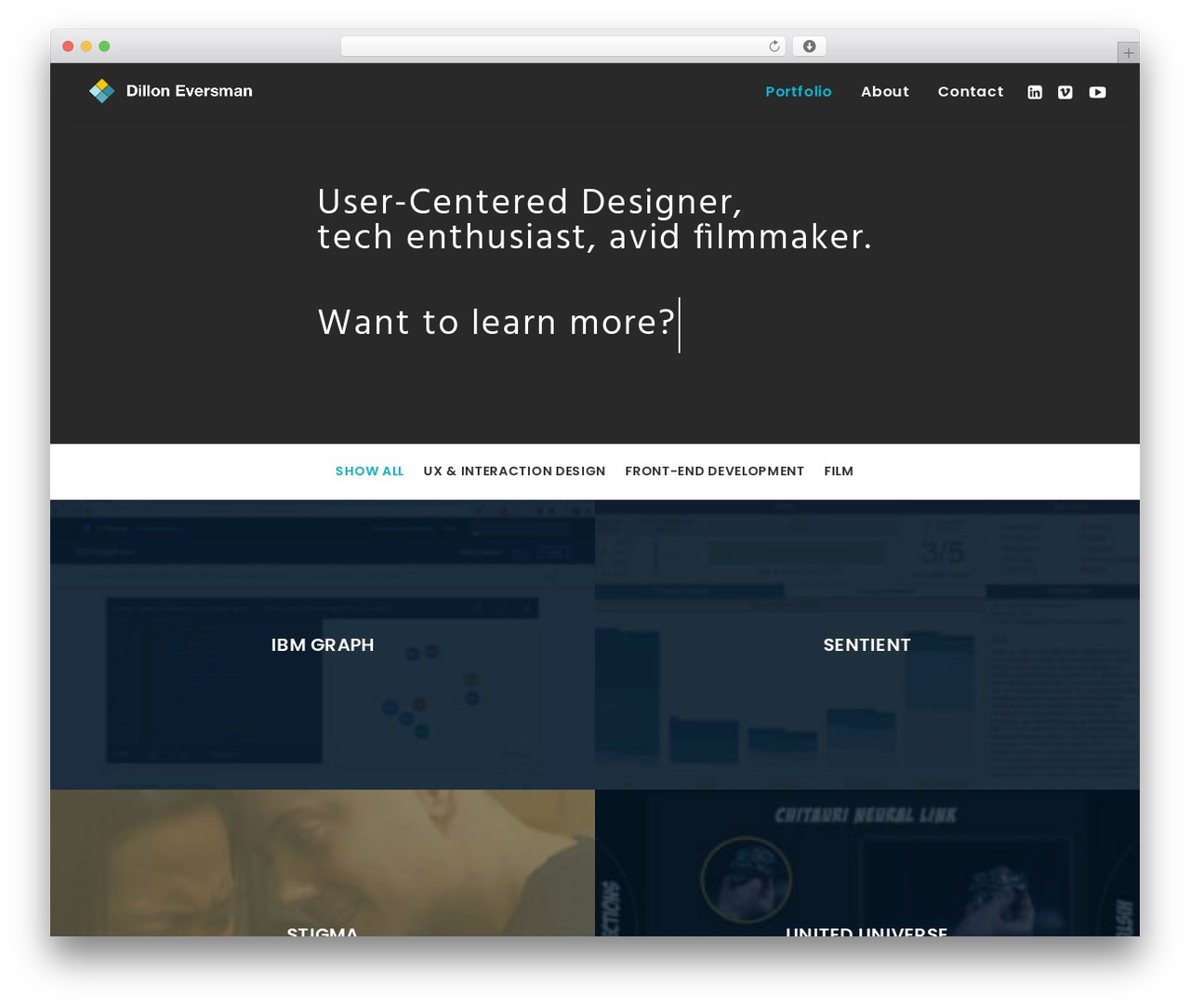Screen dimensions: 1190x1008
Task: Click the 'Want to learn more?' text
Action: point(496,323)
